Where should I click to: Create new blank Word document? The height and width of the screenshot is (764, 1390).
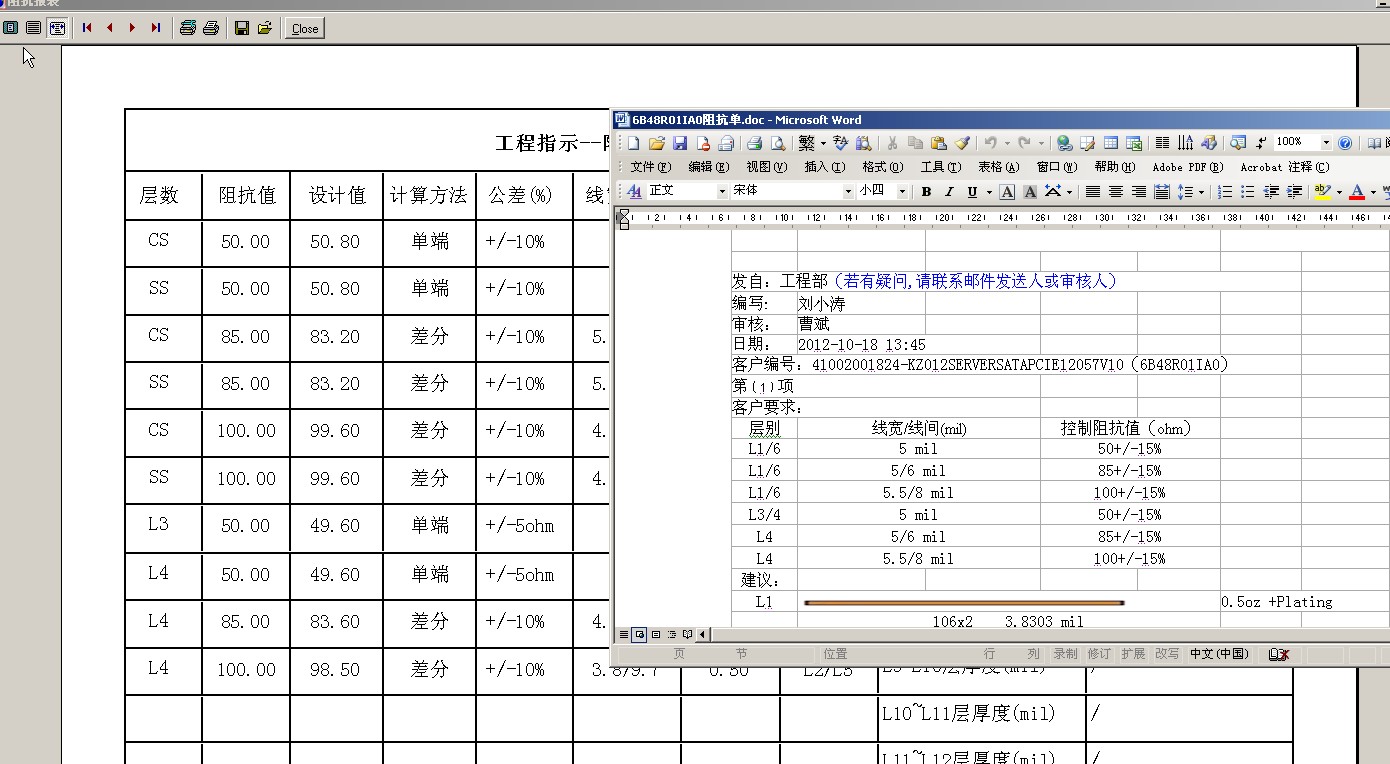click(x=633, y=143)
